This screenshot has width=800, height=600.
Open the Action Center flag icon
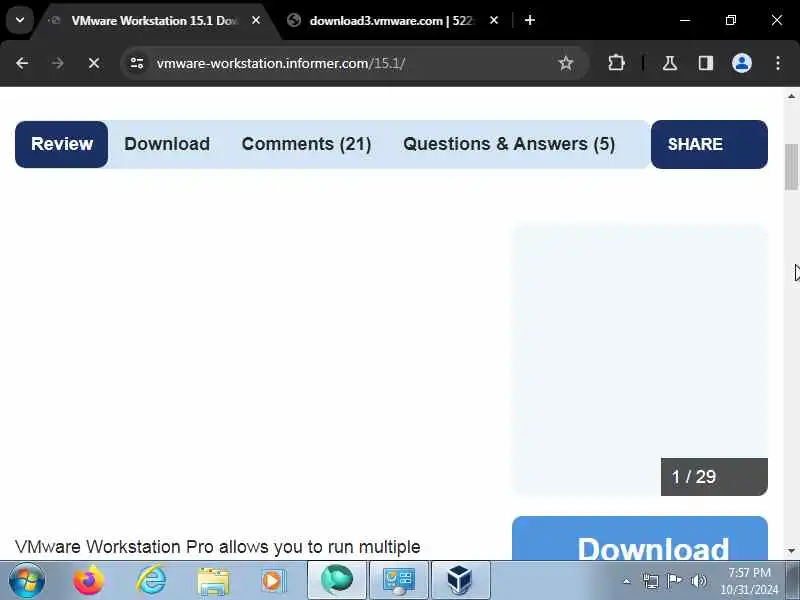[x=674, y=581]
